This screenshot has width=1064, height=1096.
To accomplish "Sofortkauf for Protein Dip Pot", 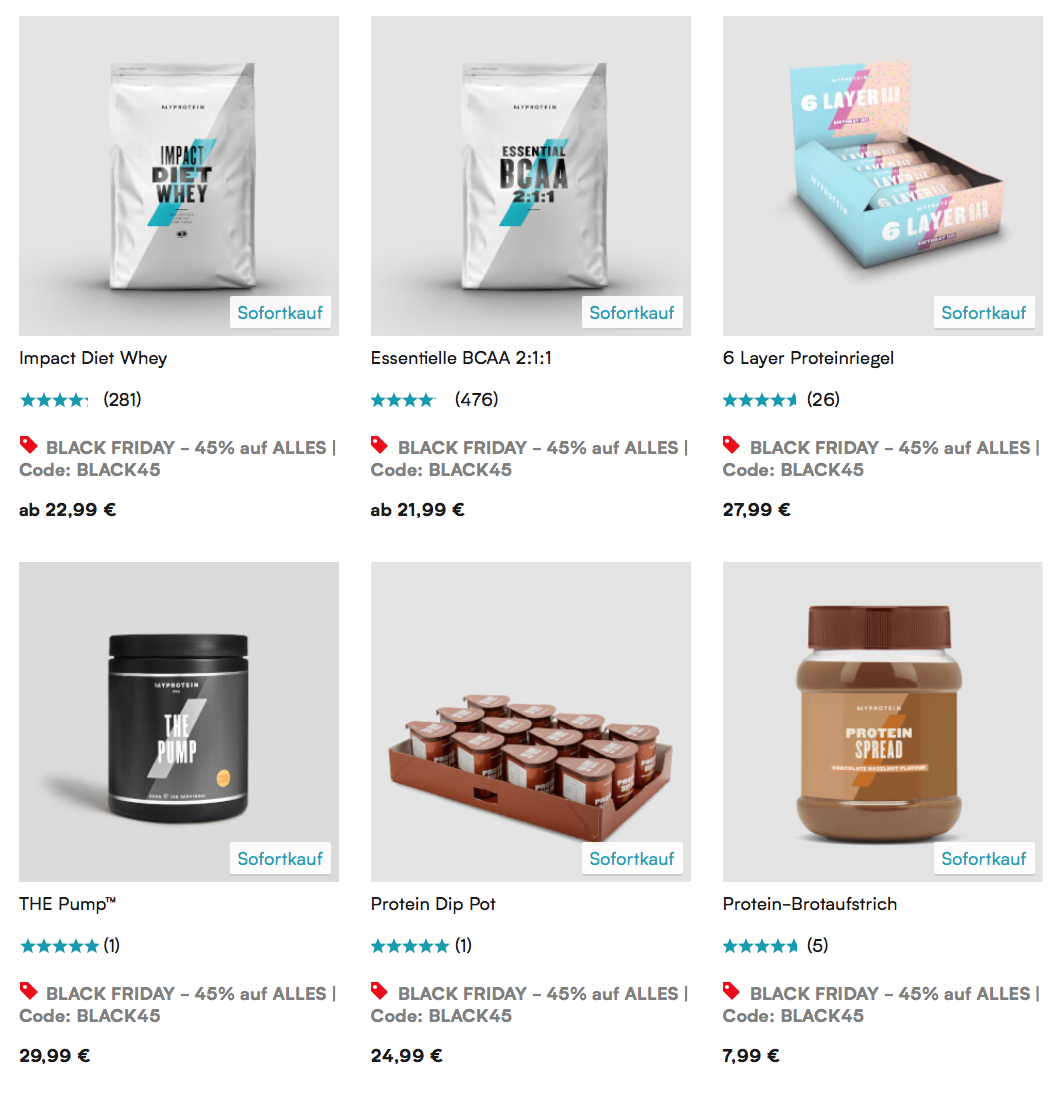I will point(632,858).
